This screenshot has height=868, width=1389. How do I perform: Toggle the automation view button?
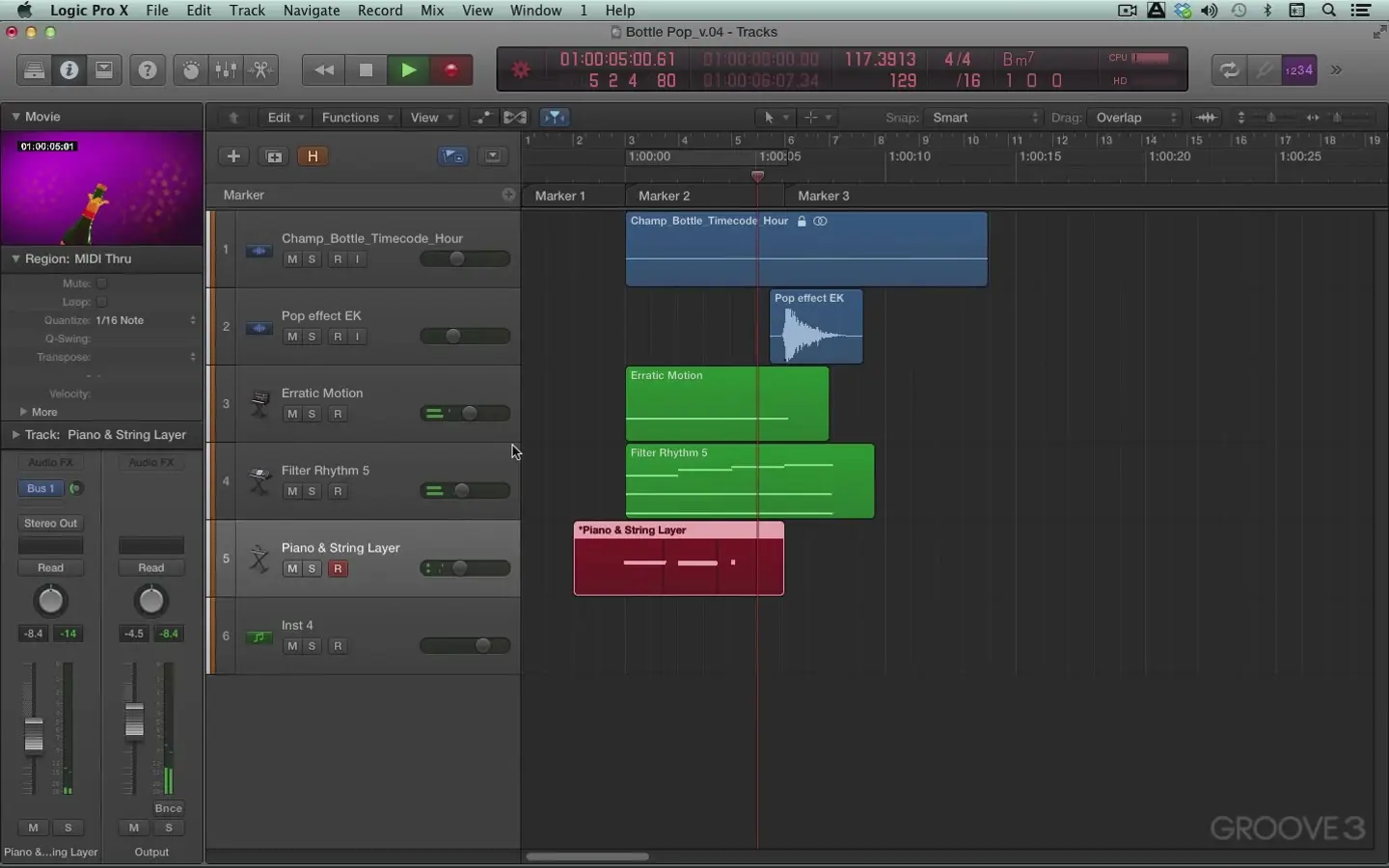pyautogui.click(x=482, y=118)
